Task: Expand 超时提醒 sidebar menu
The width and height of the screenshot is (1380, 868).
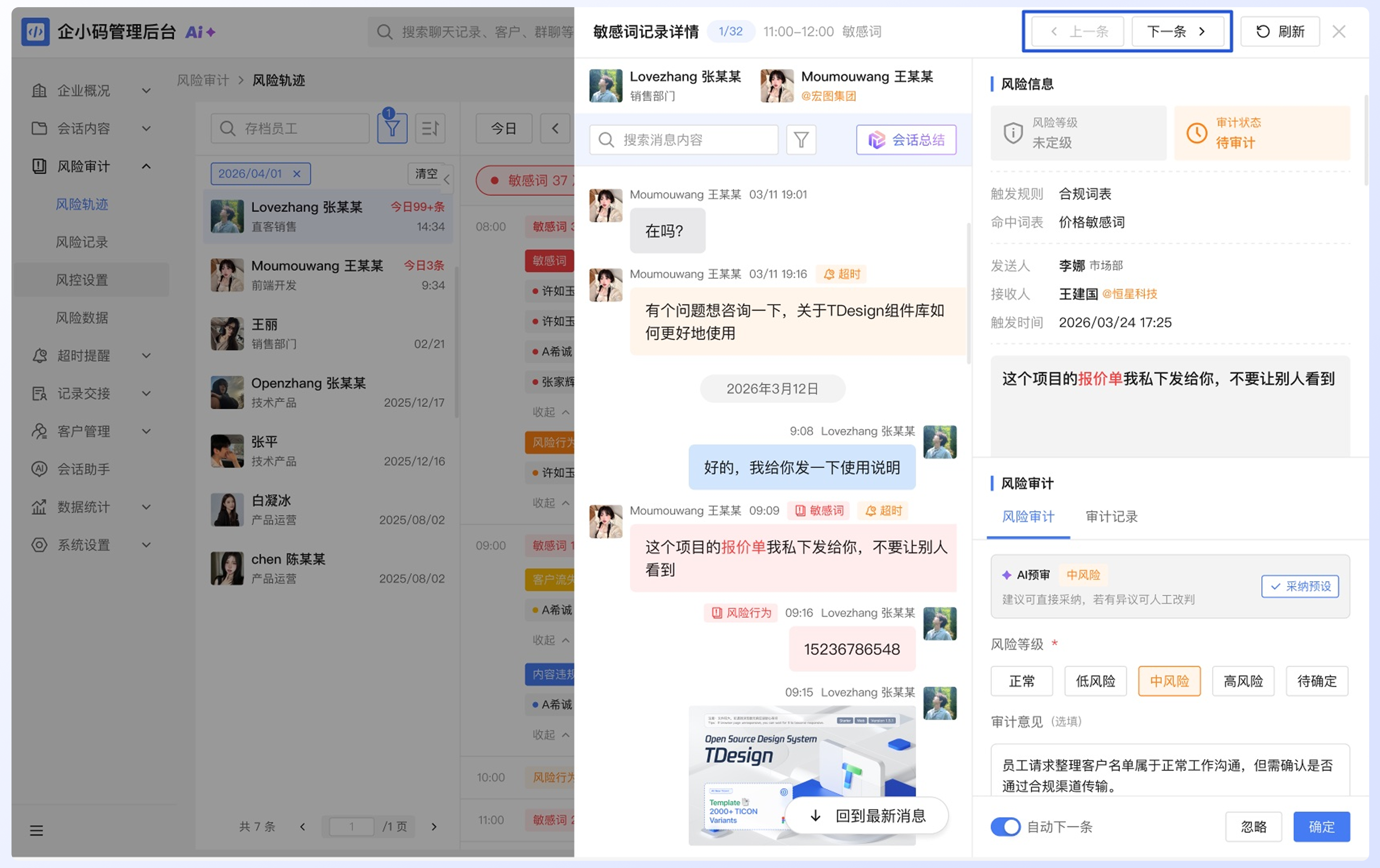Action: tap(91, 355)
